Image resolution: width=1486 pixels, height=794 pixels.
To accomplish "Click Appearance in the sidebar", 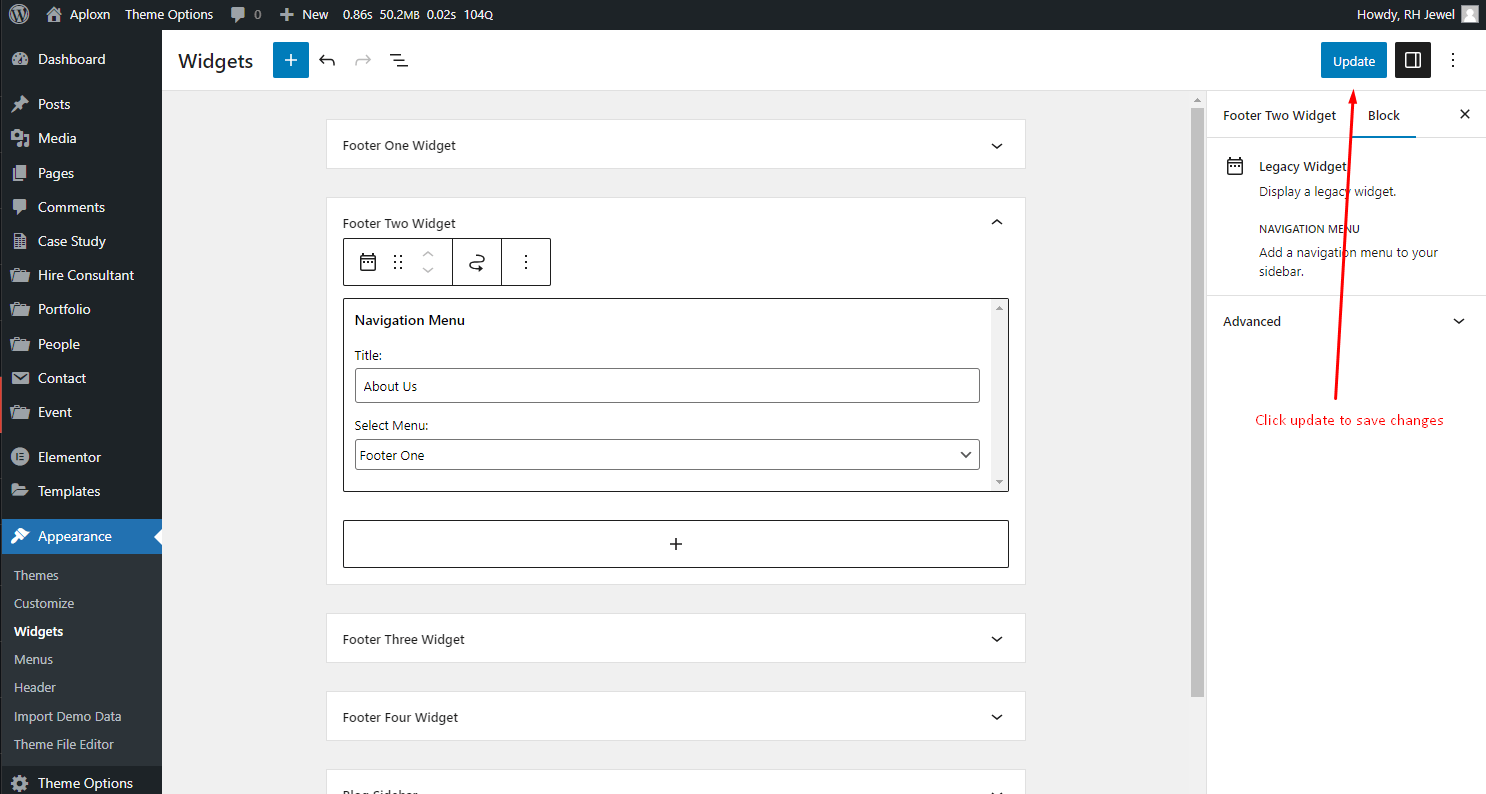I will (x=81, y=536).
